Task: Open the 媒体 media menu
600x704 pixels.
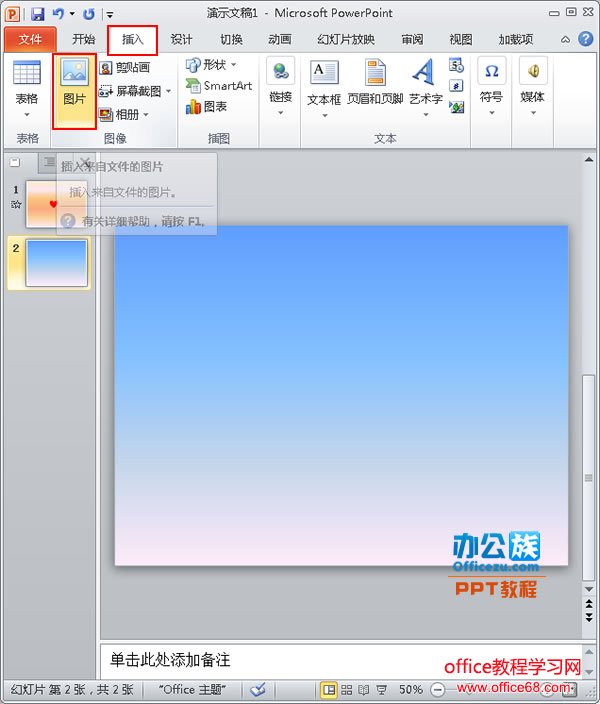Action: 533,86
